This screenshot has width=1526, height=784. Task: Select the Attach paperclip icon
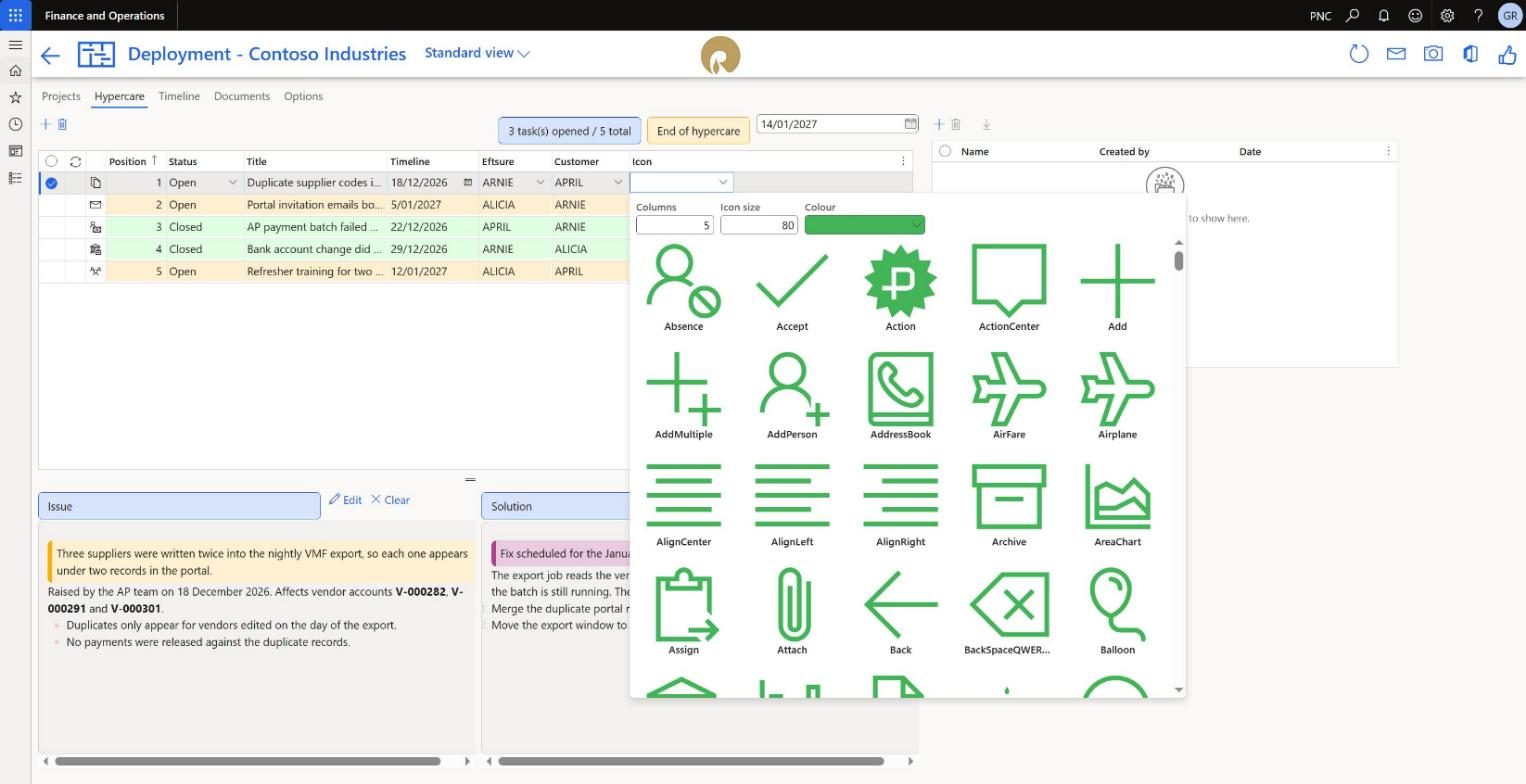792,612
